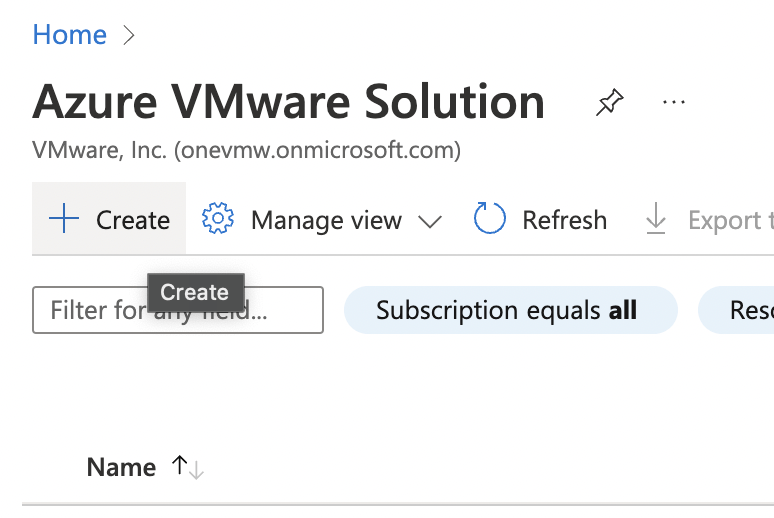Click the sort arrows beside Name
Image resolution: width=774 pixels, height=518 pixels.
pyautogui.click(x=188, y=467)
